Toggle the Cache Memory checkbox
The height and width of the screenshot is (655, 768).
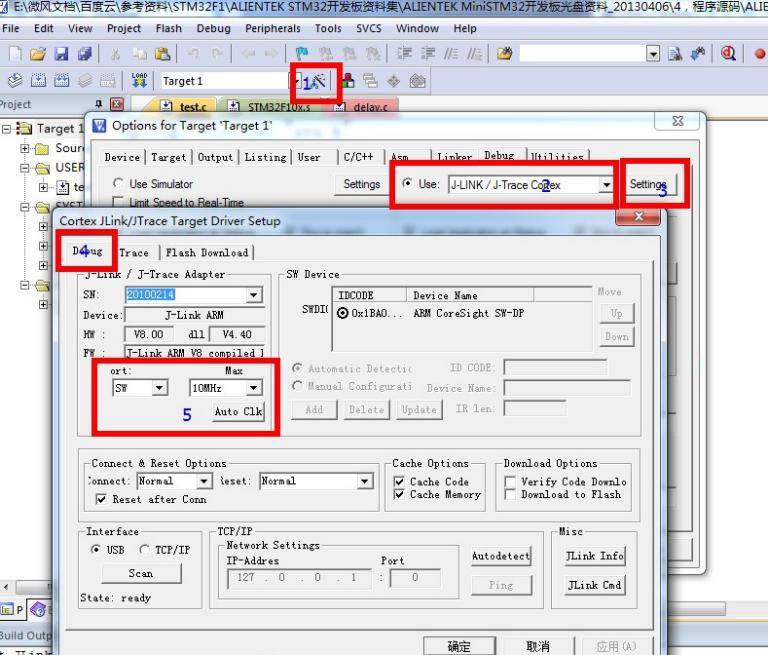tap(400, 494)
